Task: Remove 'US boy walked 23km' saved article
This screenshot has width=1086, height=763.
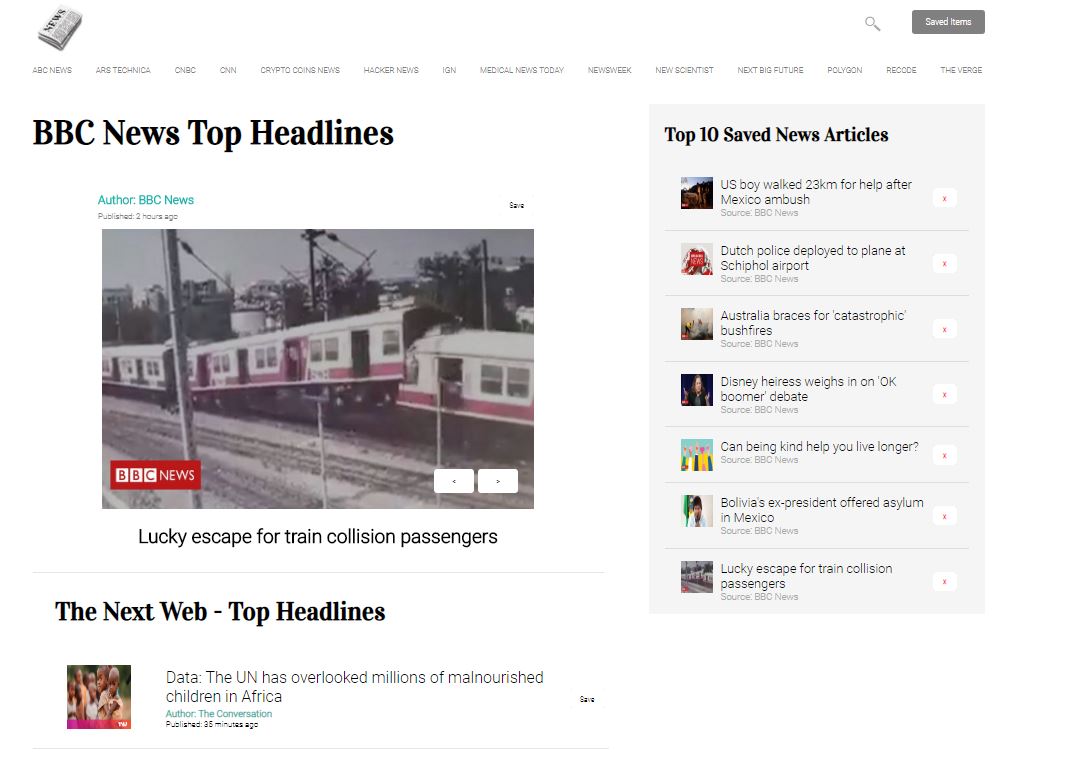Action: coord(944,199)
